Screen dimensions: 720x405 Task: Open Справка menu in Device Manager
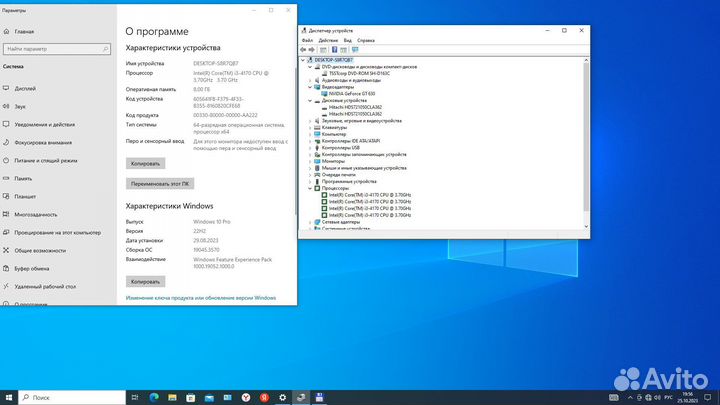pyautogui.click(x=366, y=40)
